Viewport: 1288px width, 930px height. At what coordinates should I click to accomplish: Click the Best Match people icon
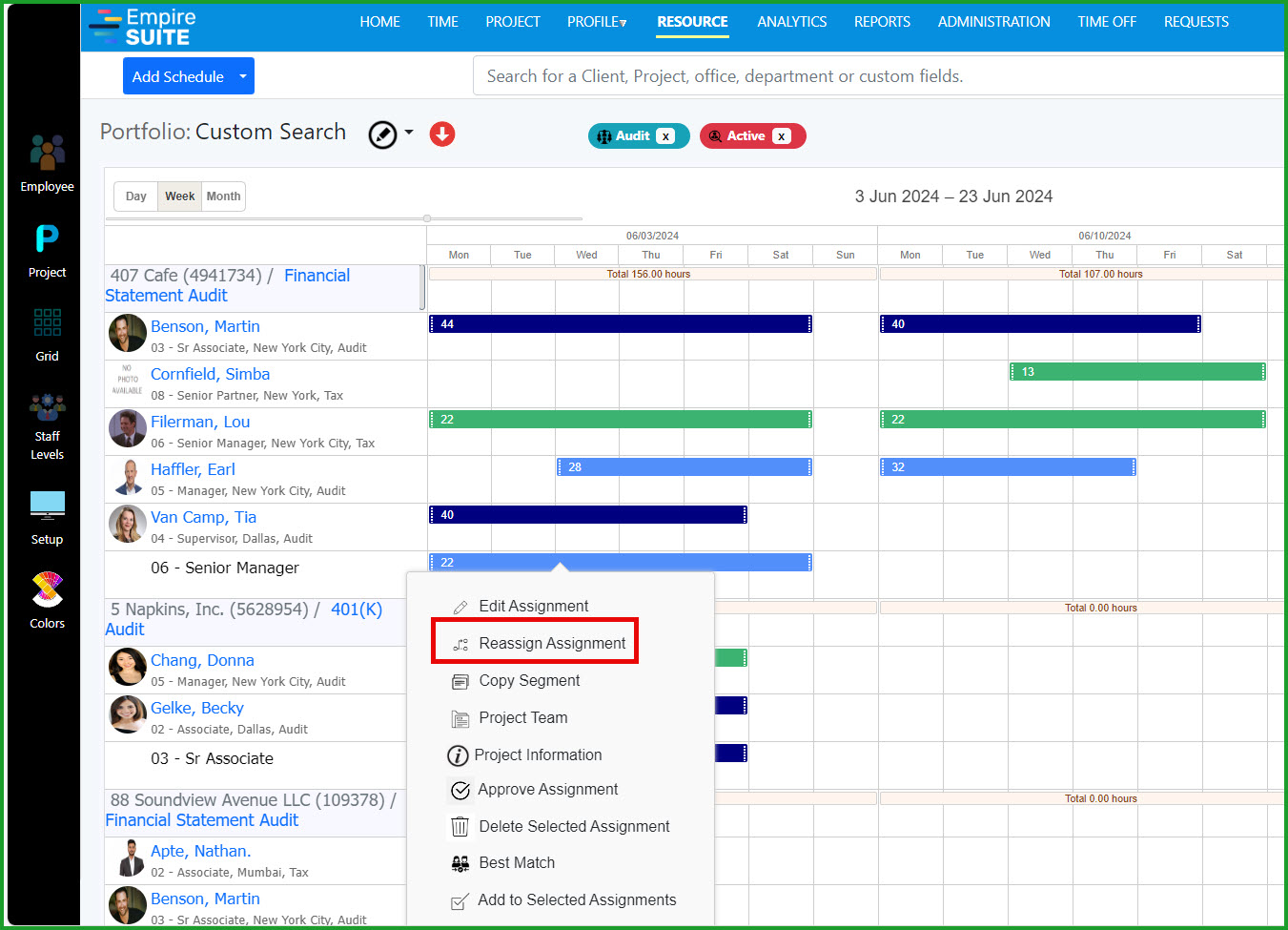coord(460,863)
